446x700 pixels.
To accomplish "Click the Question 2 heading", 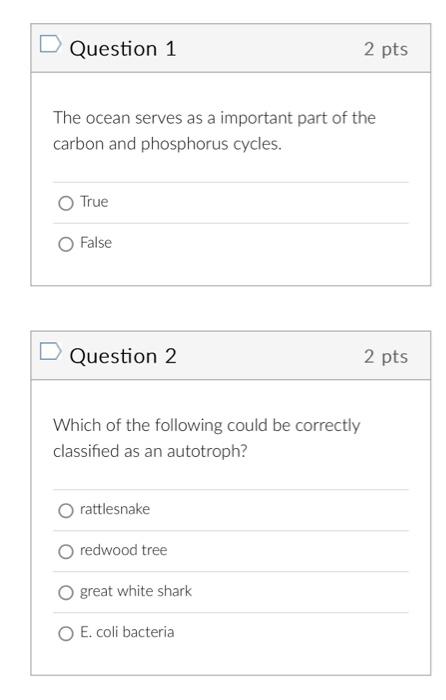I will tap(123, 356).
